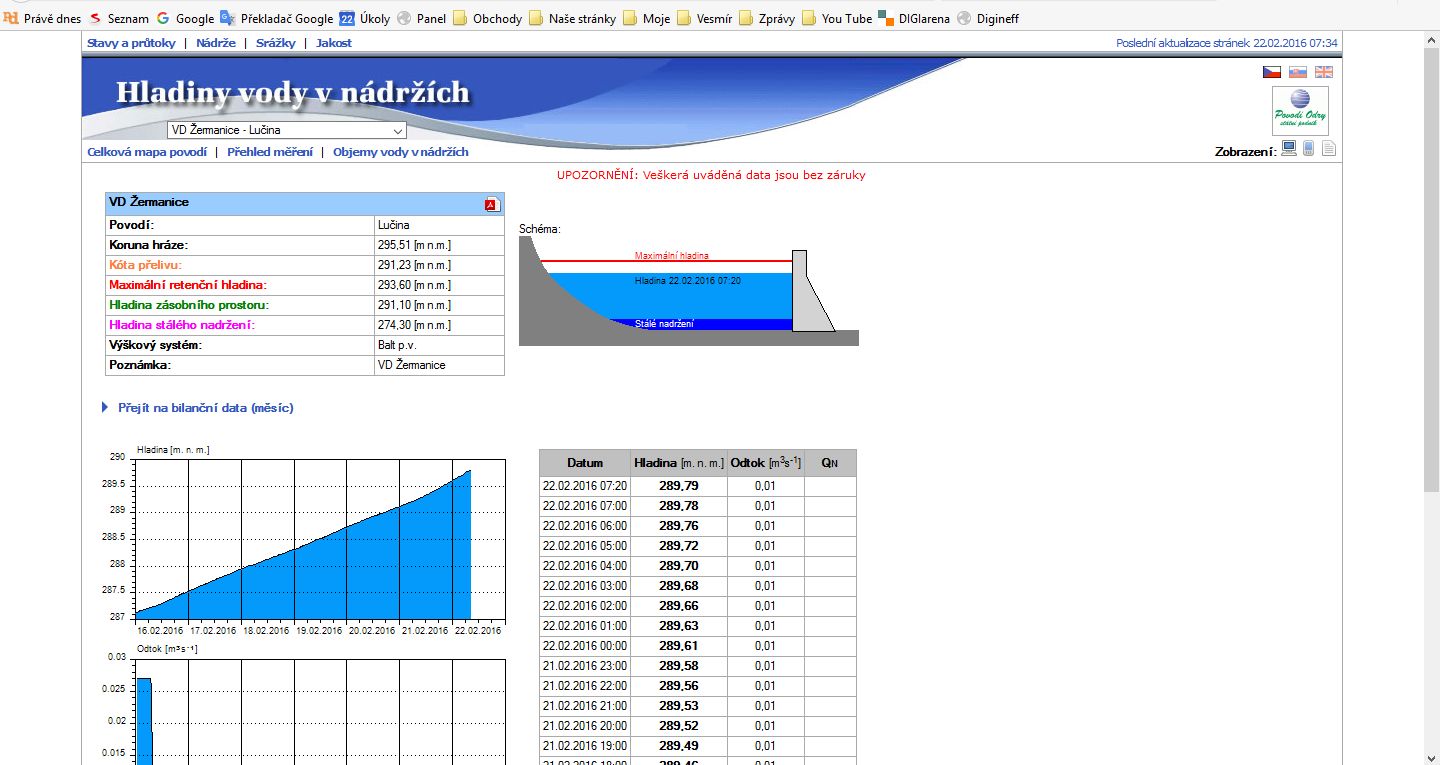Choose mobile phone display mode icon
The image size is (1440, 765).
click(x=1309, y=149)
